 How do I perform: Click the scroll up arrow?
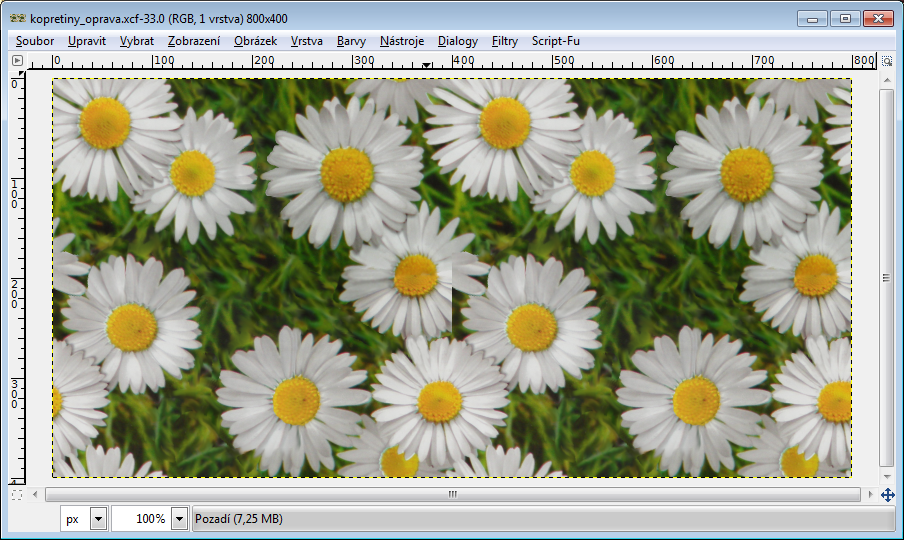tap(887, 80)
